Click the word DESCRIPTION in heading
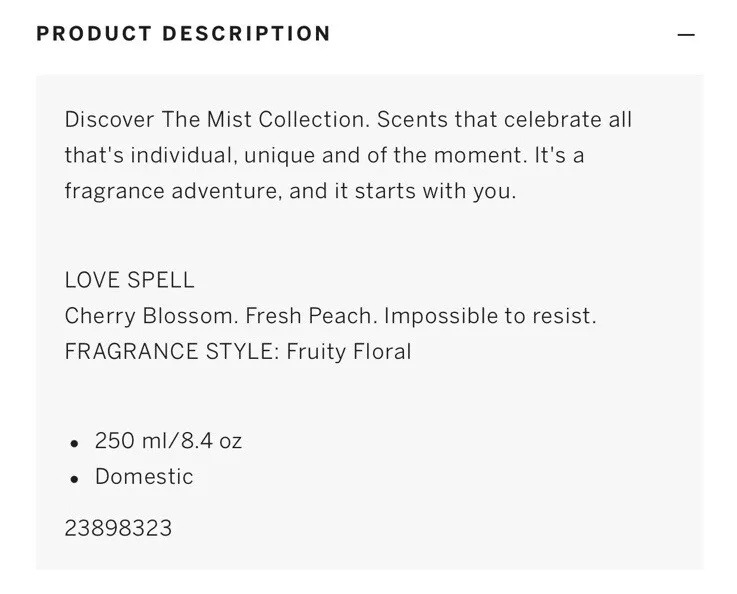The width and height of the screenshot is (737, 594). tap(246, 34)
